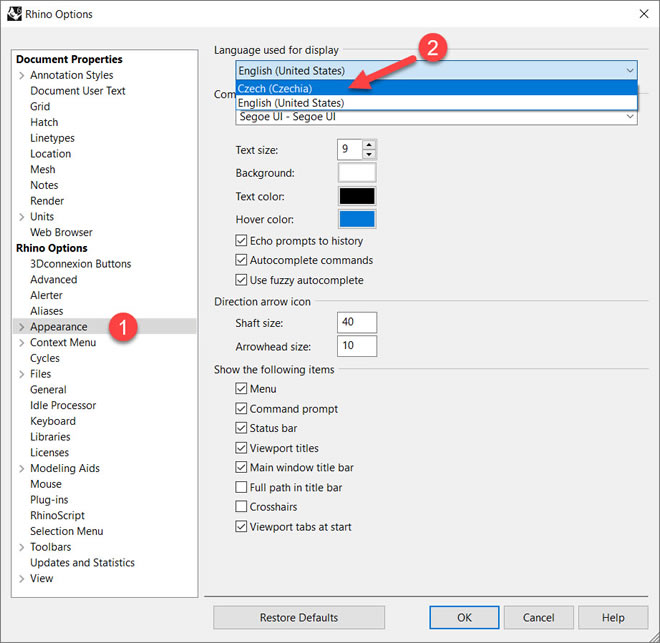
Task: Click the Rhino logo icon in title bar
Action: (14, 14)
